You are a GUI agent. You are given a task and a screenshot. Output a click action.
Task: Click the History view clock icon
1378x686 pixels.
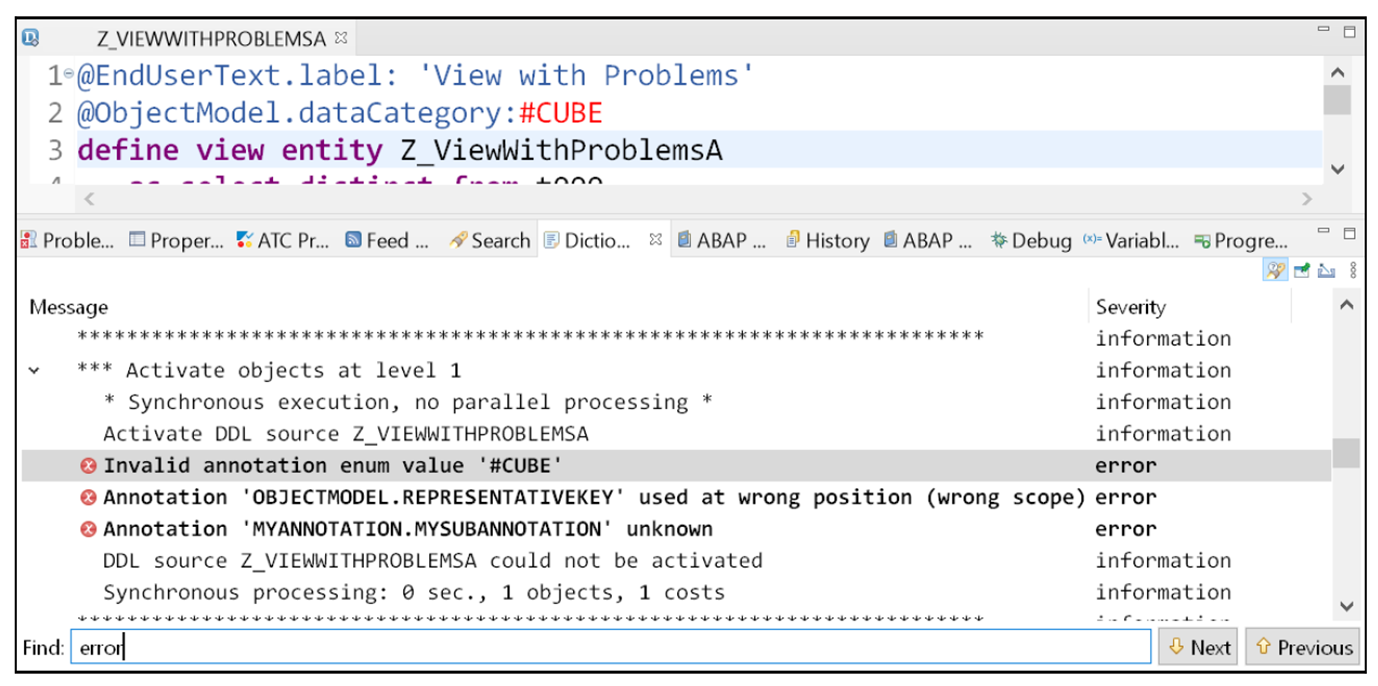coord(791,240)
